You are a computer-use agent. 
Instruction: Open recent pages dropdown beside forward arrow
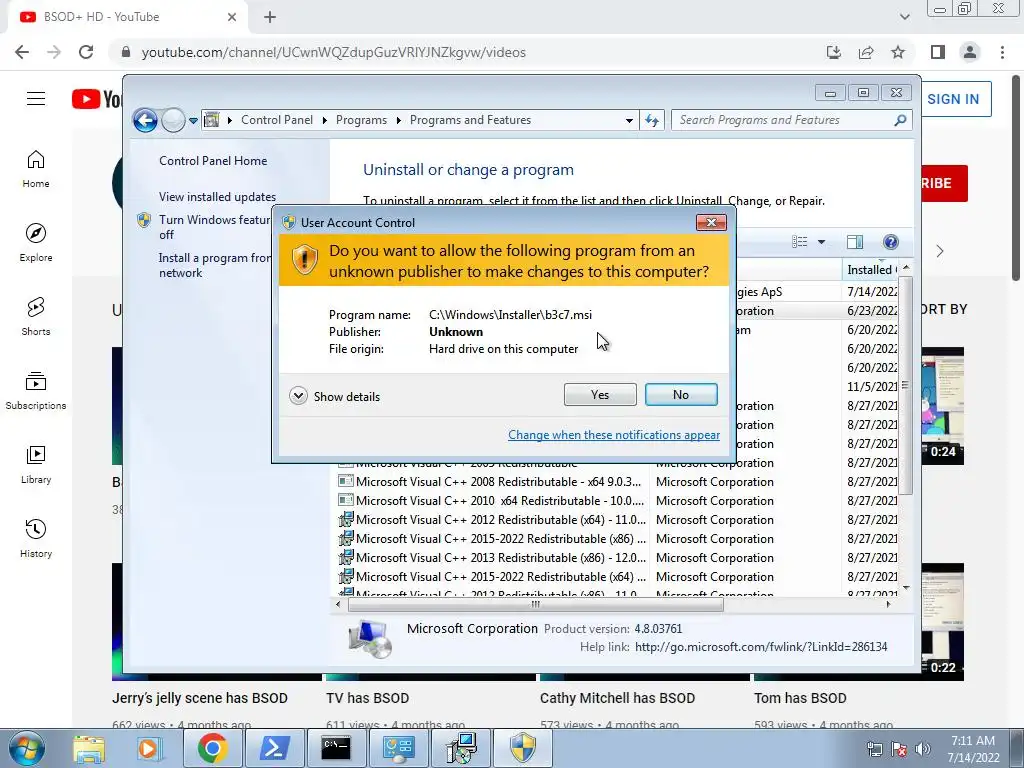[193, 121]
